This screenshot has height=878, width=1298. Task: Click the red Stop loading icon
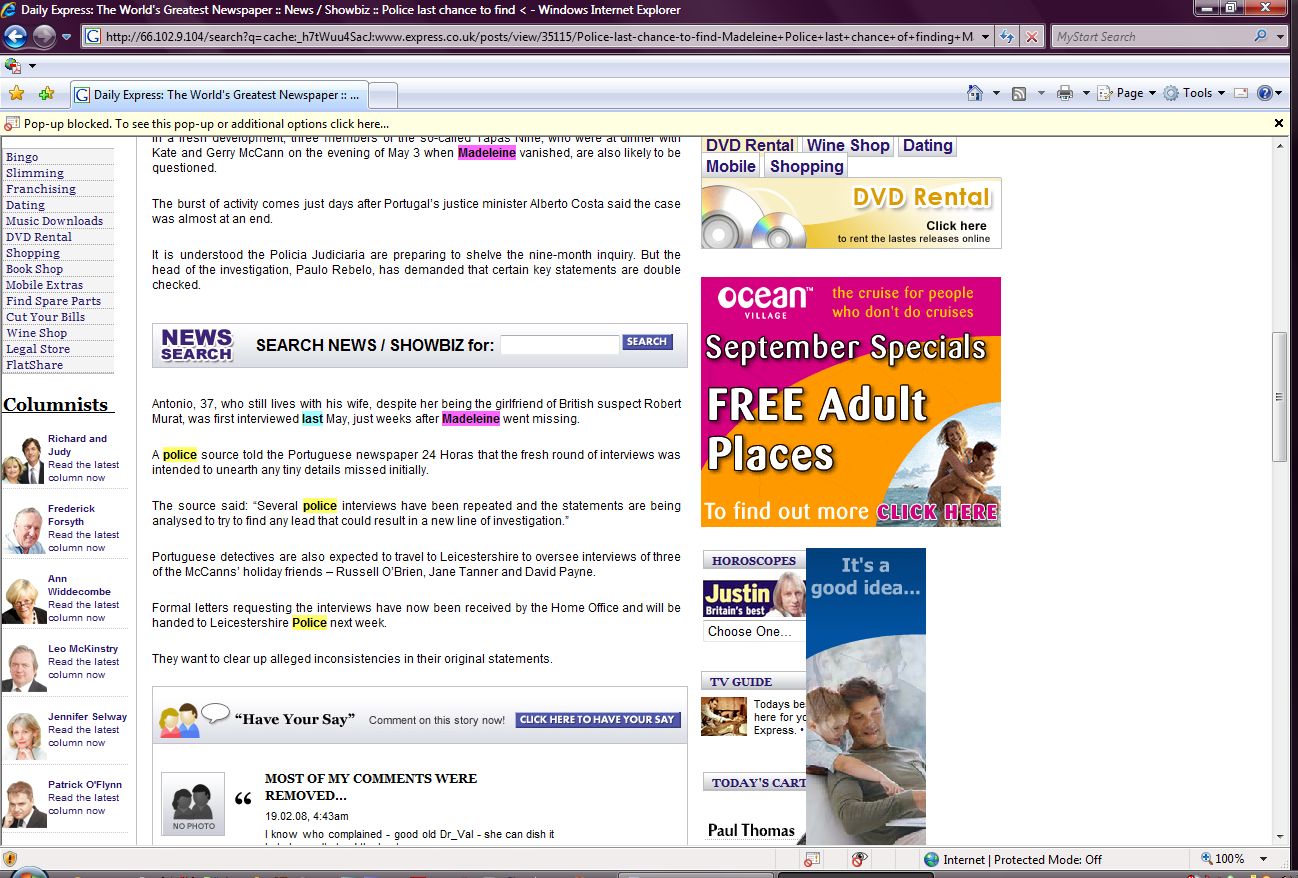pos(1031,37)
